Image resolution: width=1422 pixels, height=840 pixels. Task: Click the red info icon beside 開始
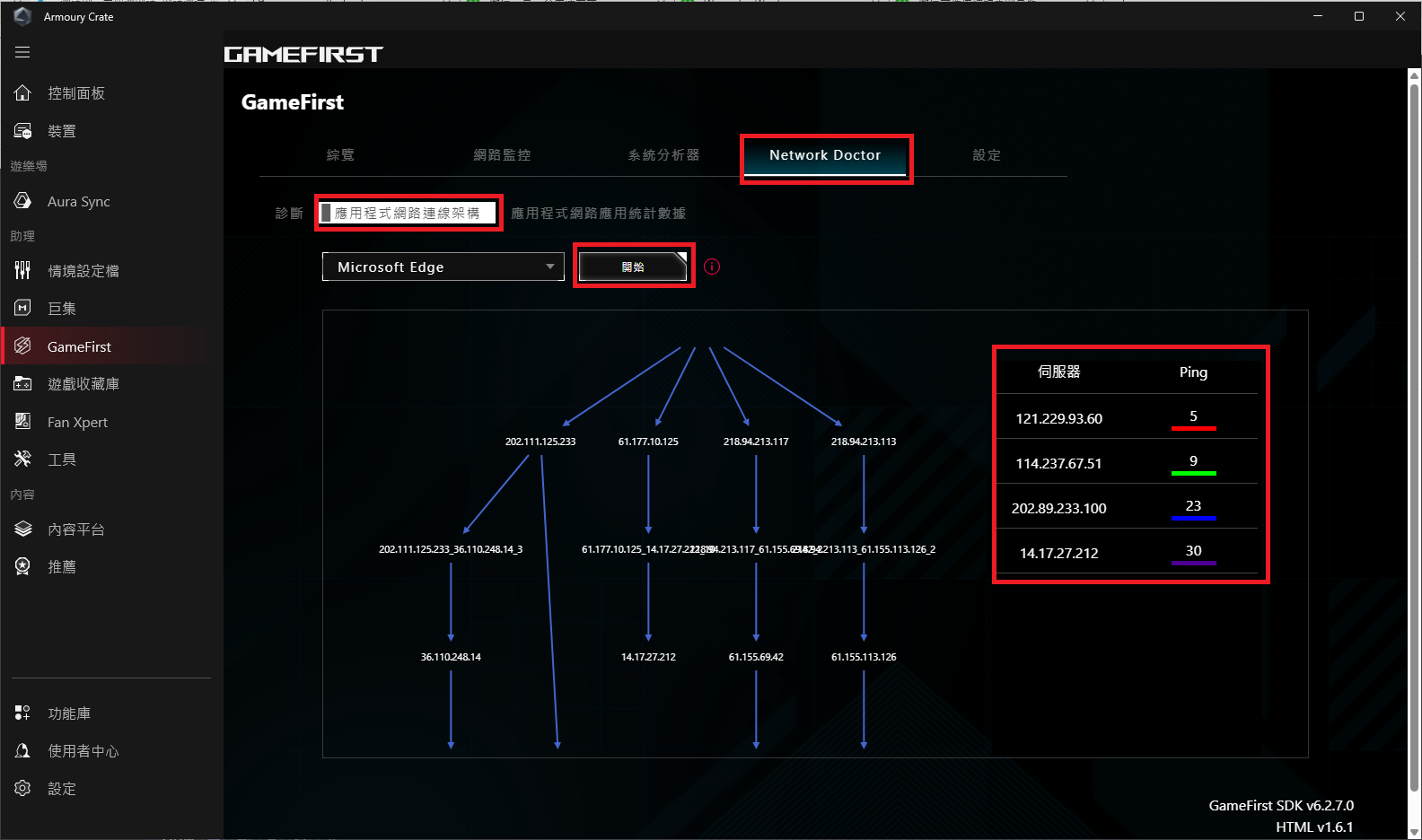[x=712, y=267]
